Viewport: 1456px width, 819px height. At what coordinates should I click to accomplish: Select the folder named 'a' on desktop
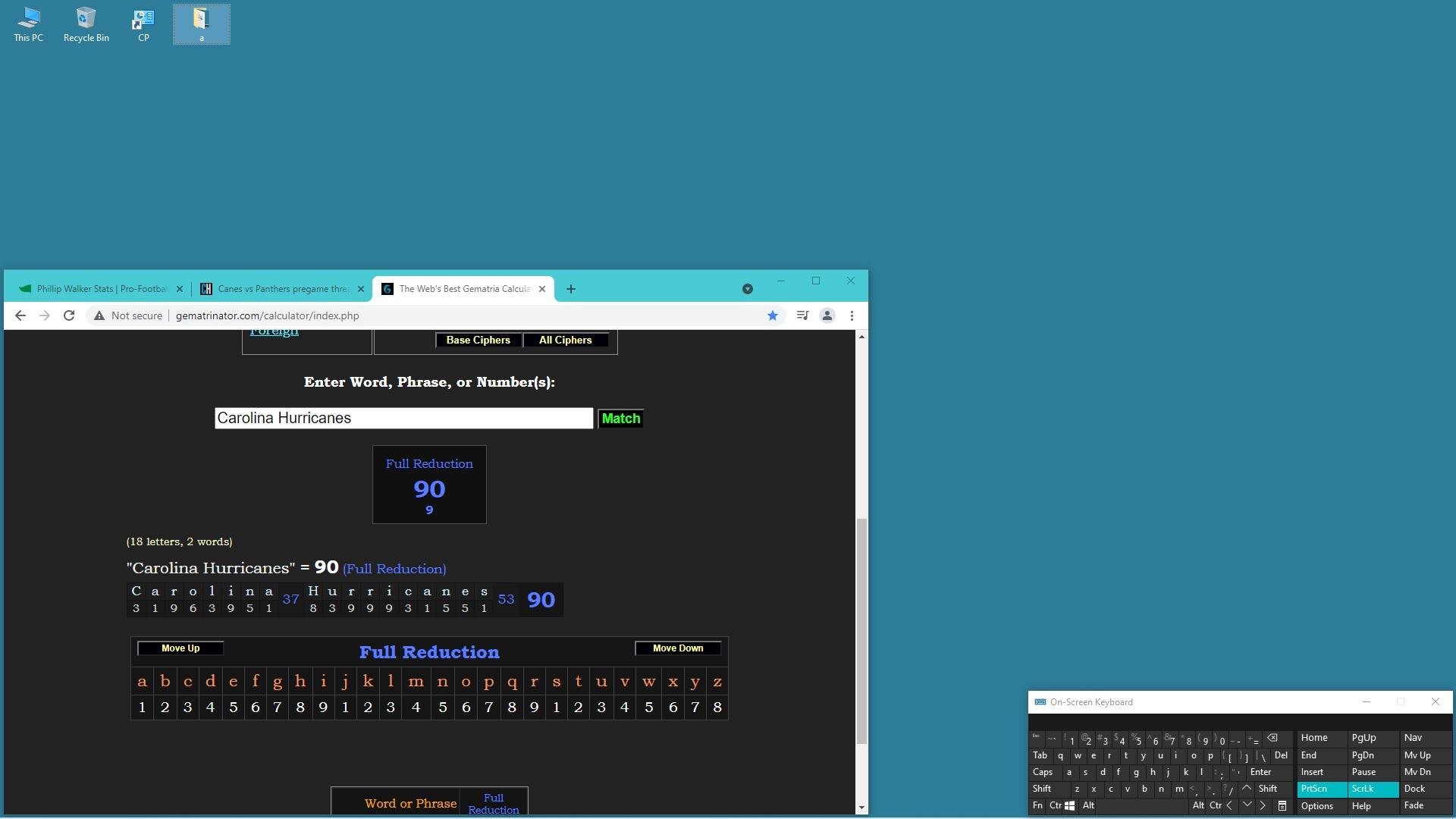point(201,24)
